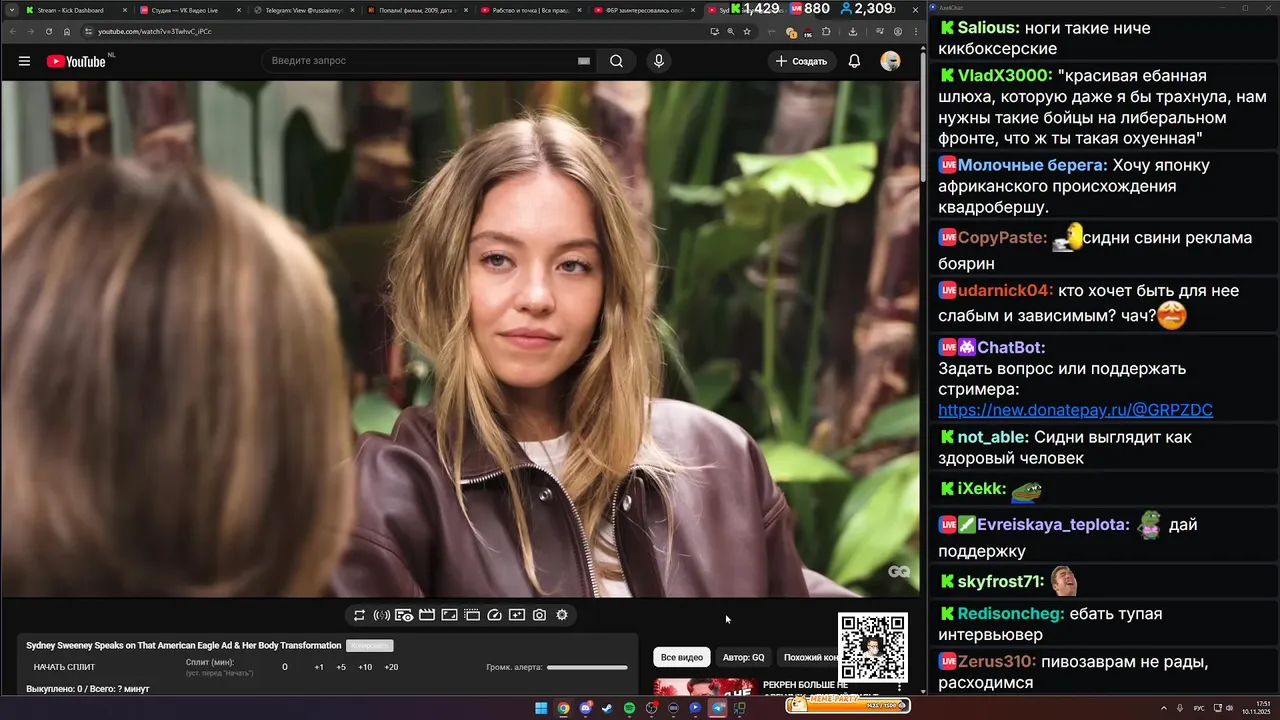This screenshot has height=720, width=1280.
Task: Click the video title 'Sydney Sweeney Speaks on...'
Action: [184, 646]
